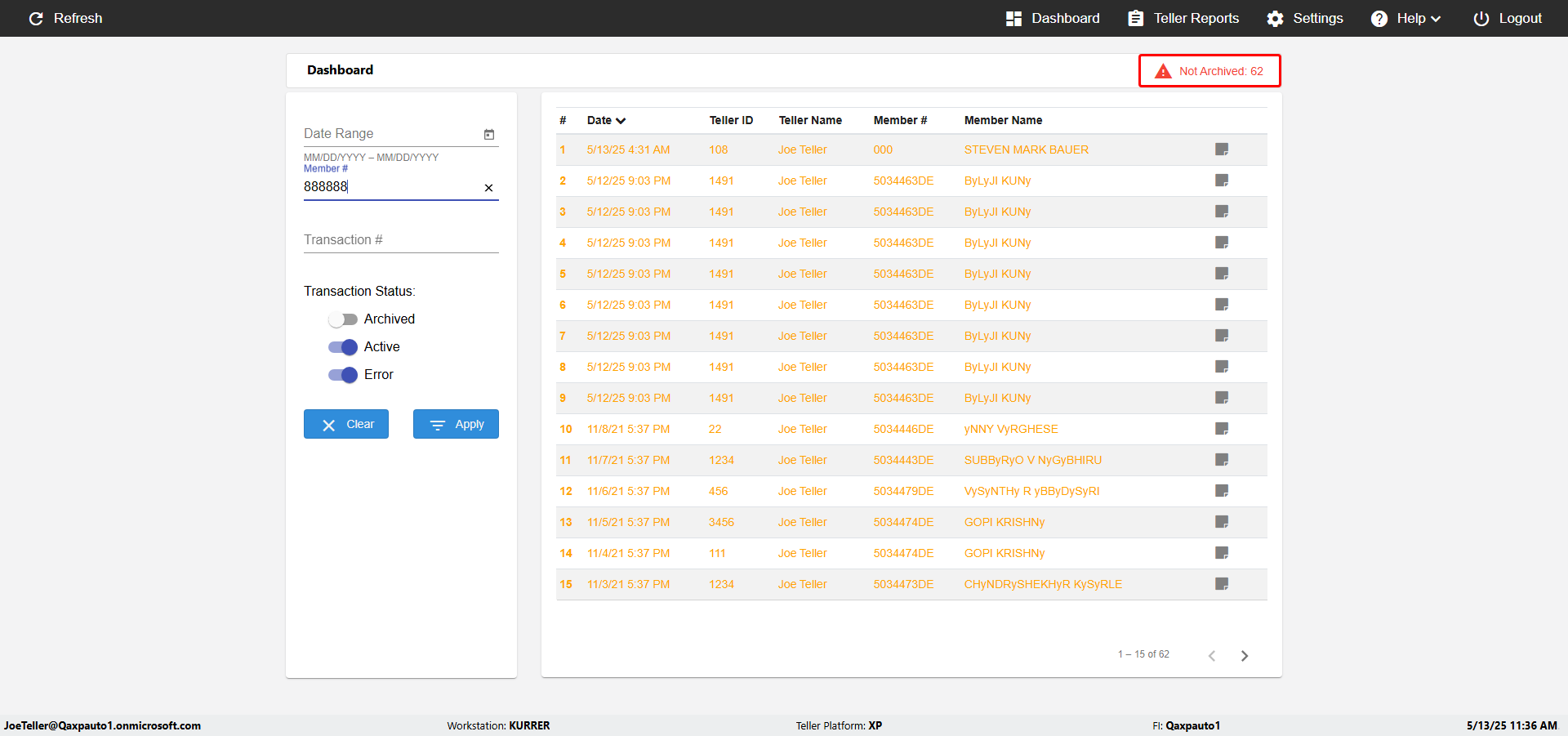This screenshot has height=736, width=1568.
Task: Open note icon for row 15 CHyNDRySHEKHyR
Action: coord(1222,584)
